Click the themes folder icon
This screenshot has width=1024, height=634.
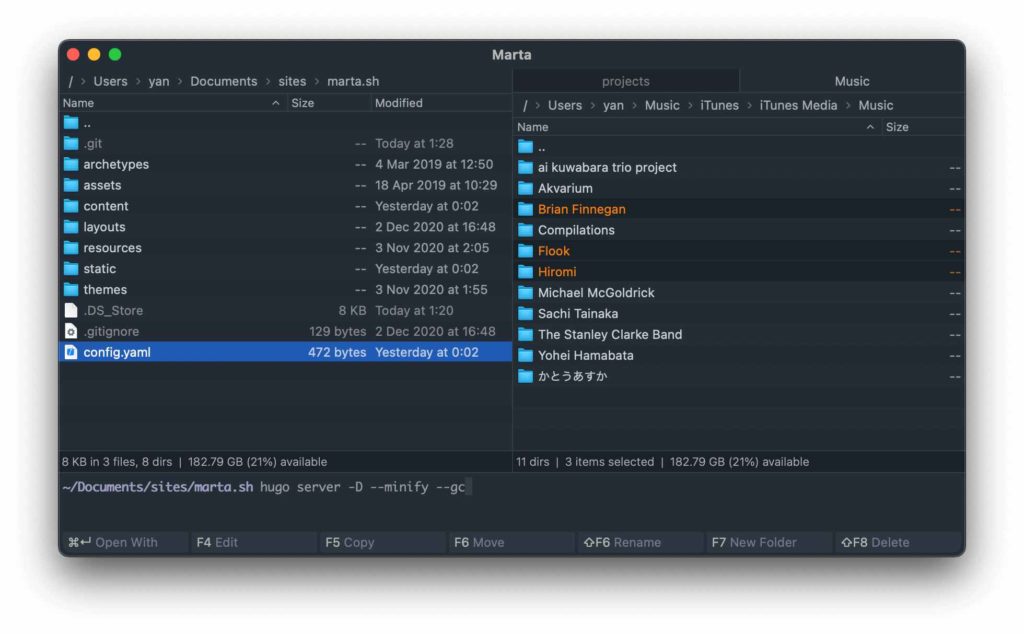71,290
